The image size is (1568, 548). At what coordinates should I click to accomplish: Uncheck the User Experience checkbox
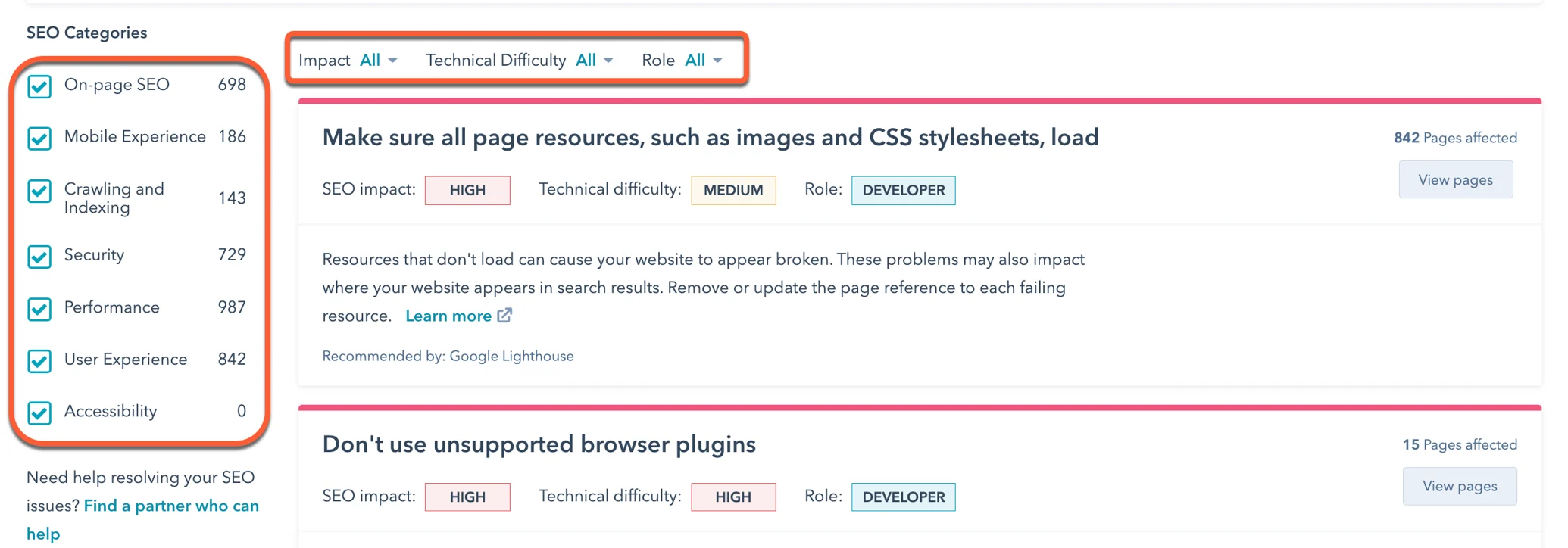(39, 361)
